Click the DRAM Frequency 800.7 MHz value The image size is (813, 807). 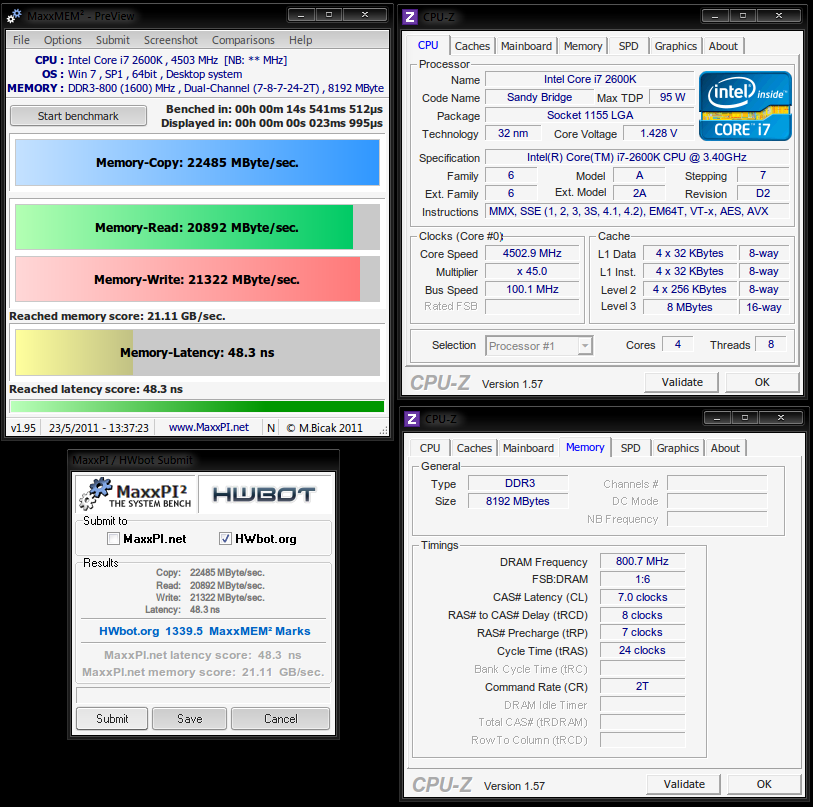click(x=642, y=561)
